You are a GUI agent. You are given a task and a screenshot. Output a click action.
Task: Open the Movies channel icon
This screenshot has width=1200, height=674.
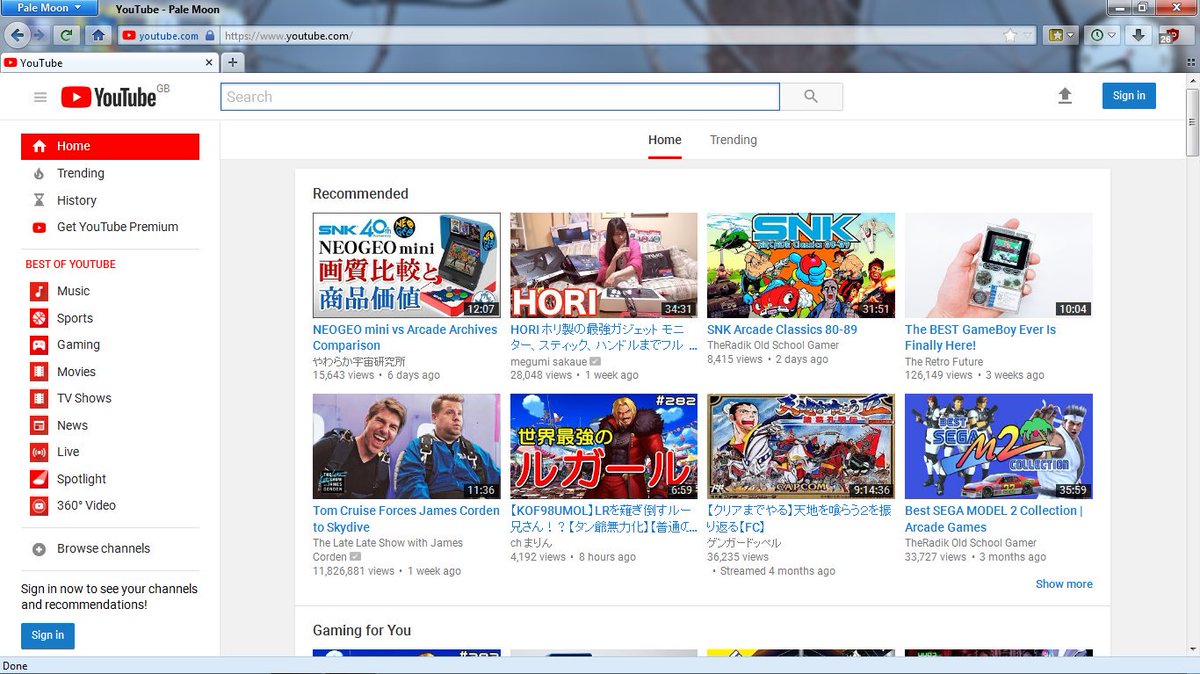pyautogui.click(x=39, y=372)
